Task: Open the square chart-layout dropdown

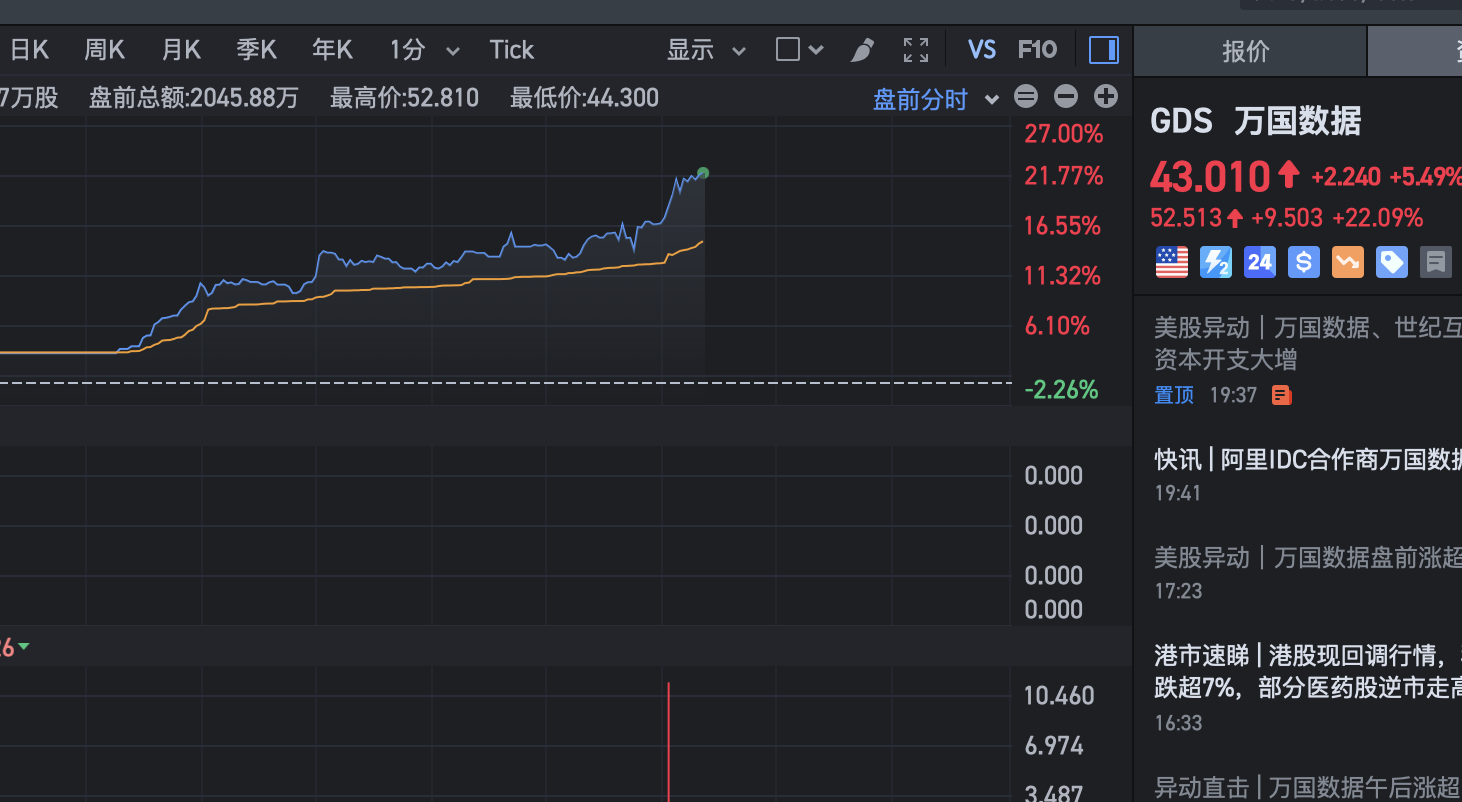Action: coord(799,50)
